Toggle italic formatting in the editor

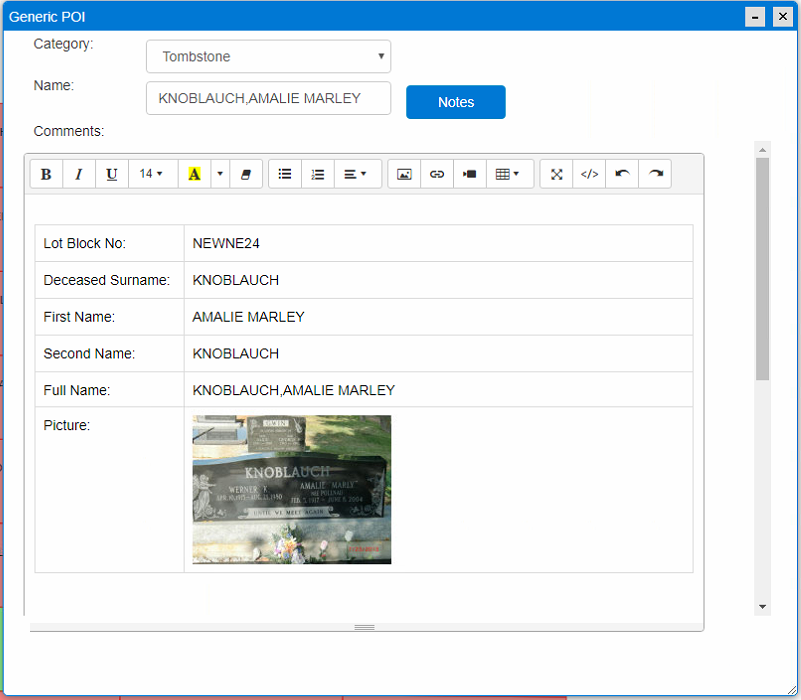pos(79,174)
